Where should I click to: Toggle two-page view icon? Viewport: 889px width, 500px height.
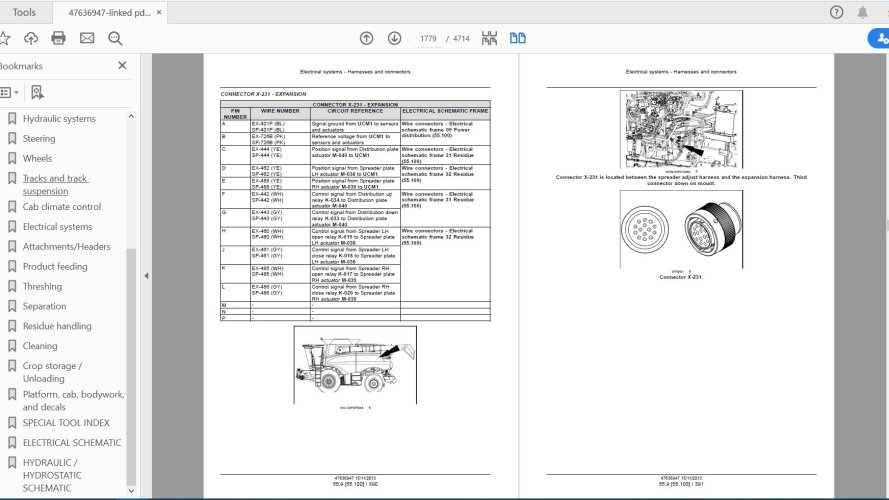(x=517, y=38)
